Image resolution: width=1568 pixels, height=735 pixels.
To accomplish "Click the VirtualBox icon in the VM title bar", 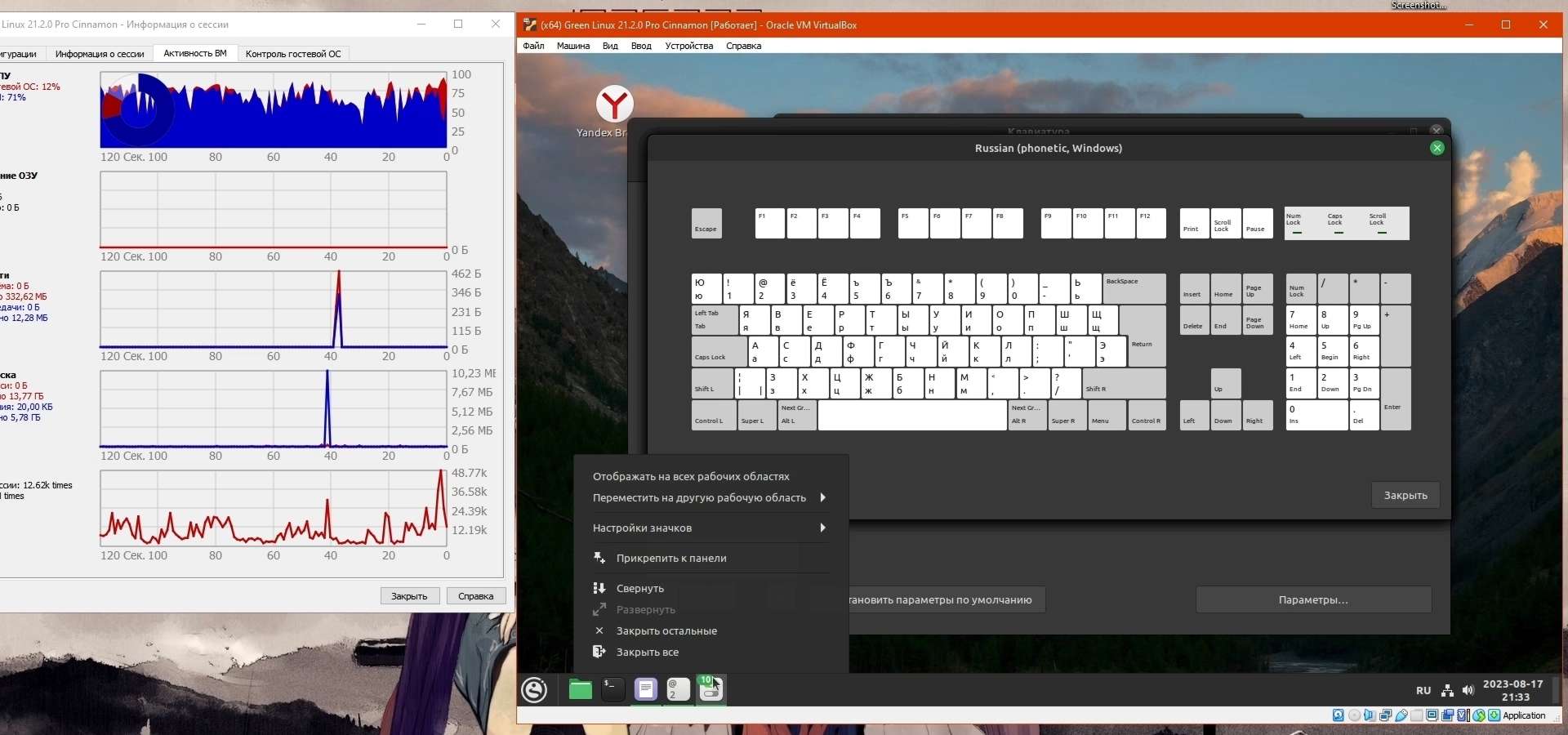I will (x=530, y=24).
